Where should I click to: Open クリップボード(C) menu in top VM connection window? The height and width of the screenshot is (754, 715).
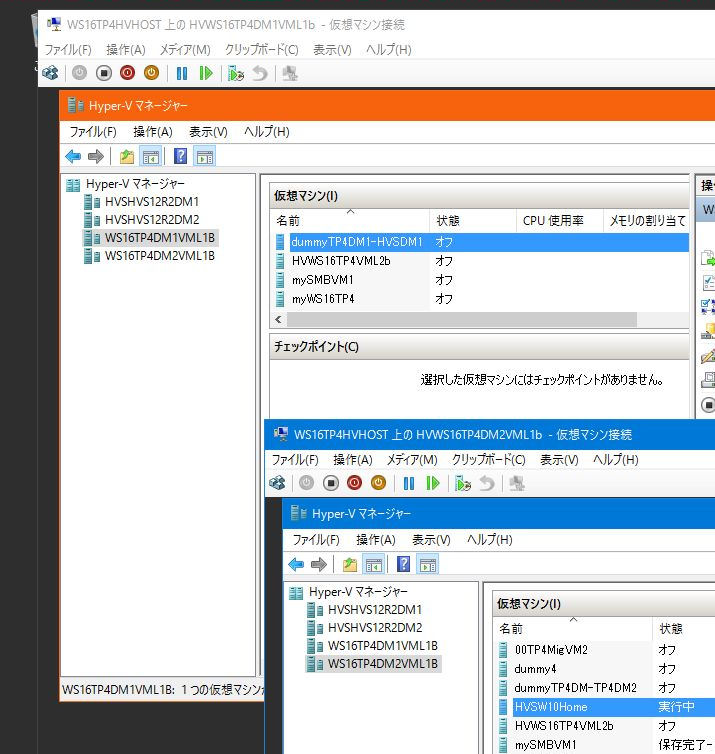click(x=262, y=50)
